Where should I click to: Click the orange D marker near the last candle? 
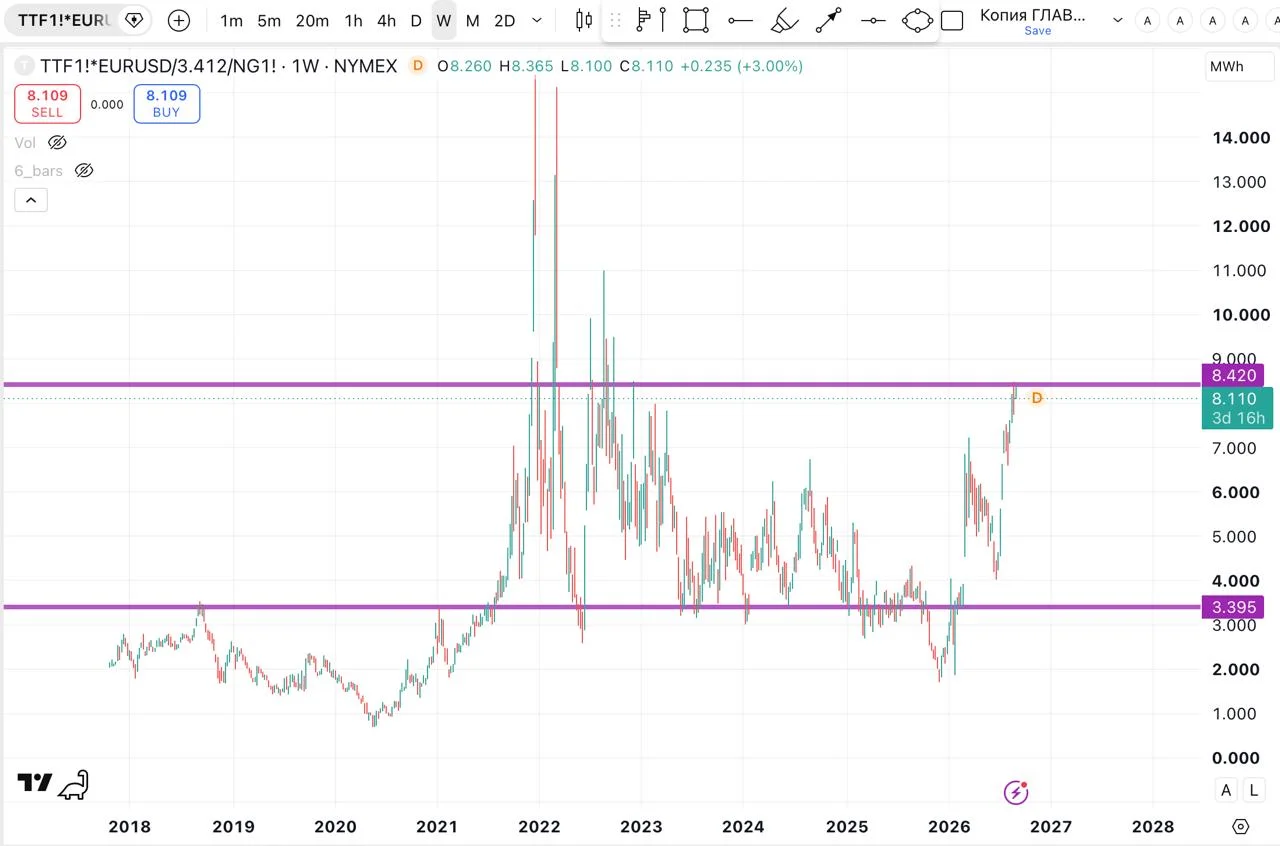1037,398
